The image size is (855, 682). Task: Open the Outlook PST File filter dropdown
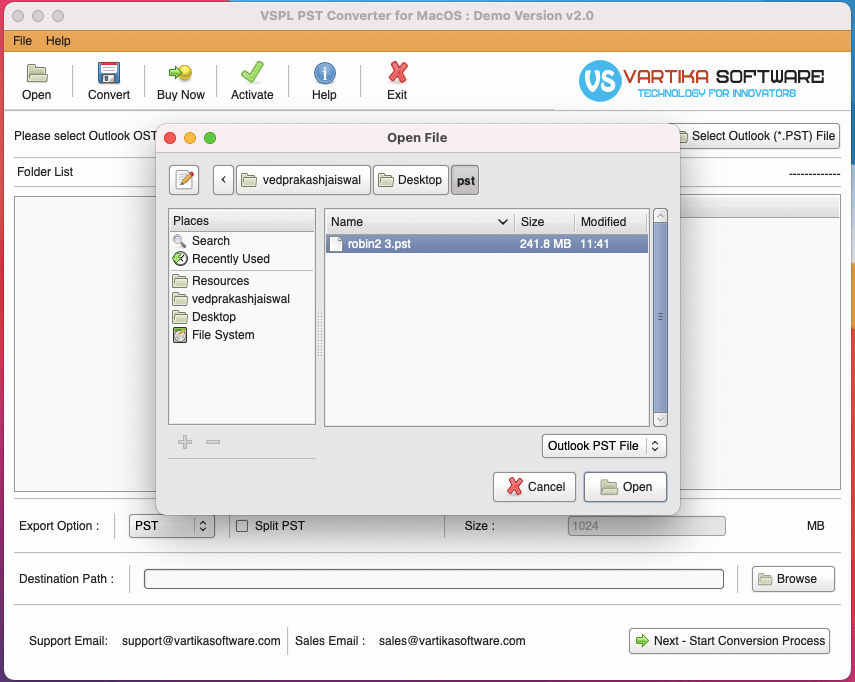pos(604,446)
